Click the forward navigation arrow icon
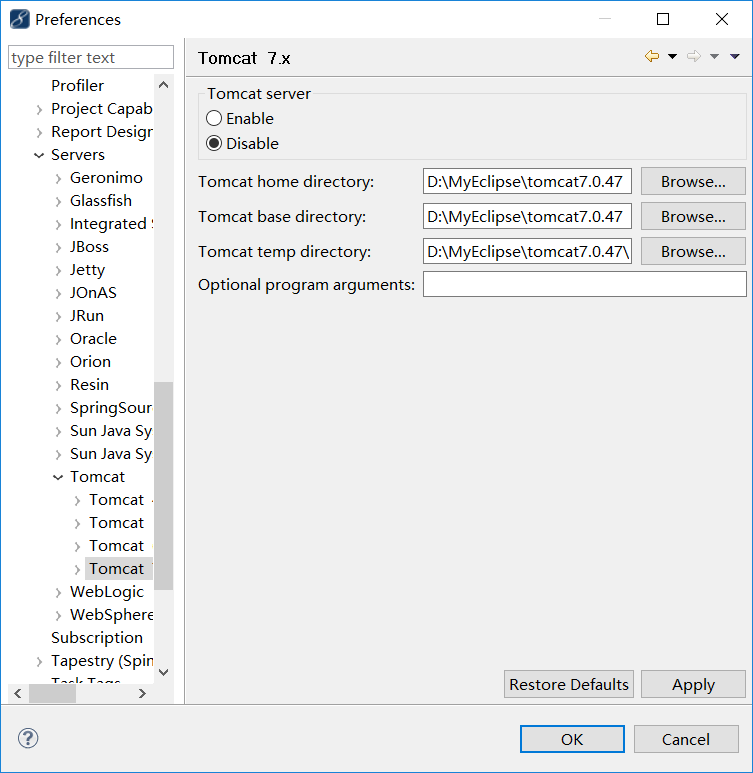This screenshot has width=753, height=773. (x=693, y=57)
